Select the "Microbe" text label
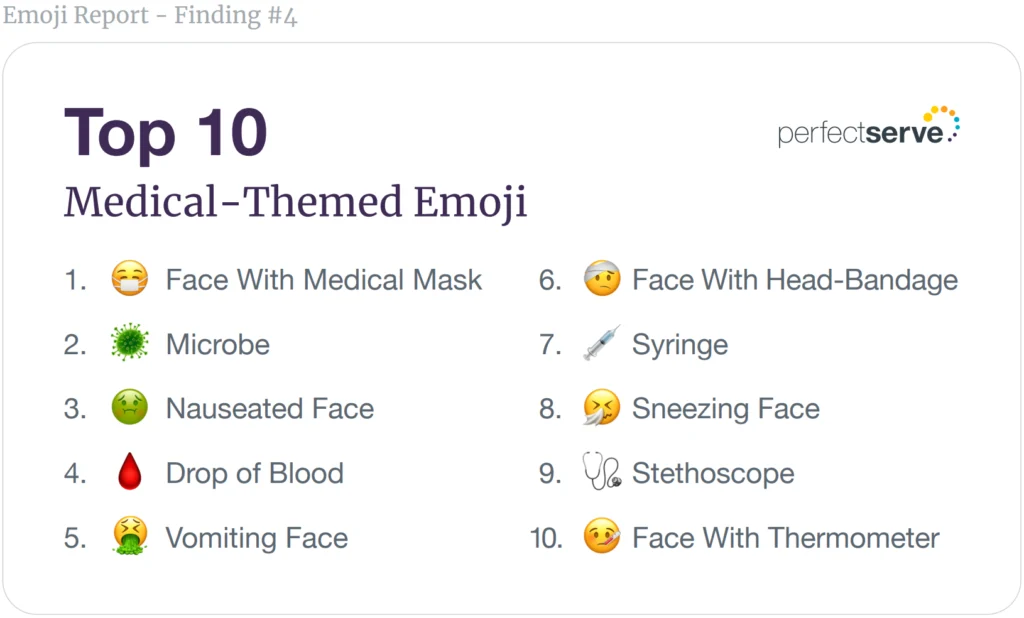The image size is (1024, 618). tap(218, 345)
